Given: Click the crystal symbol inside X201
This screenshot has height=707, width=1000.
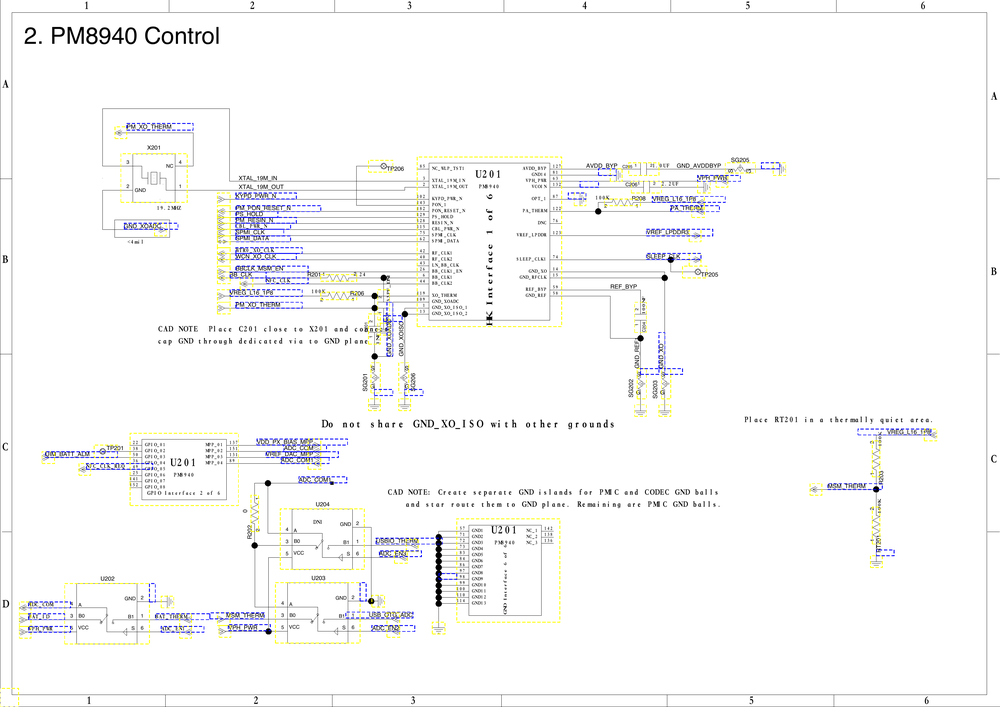Looking at the screenshot, I should pyautogui.click(x=154, y=180).
